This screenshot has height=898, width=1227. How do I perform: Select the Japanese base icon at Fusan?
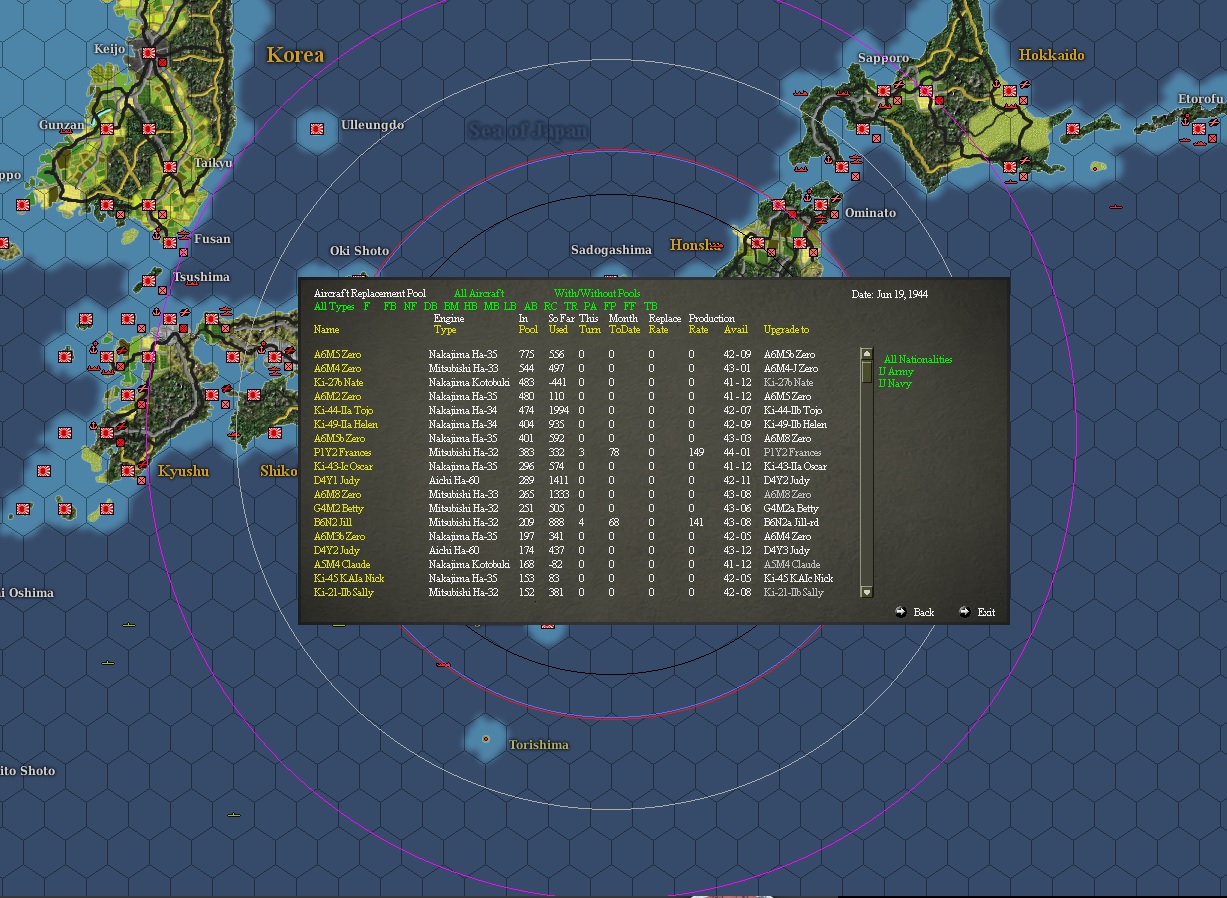170,242
